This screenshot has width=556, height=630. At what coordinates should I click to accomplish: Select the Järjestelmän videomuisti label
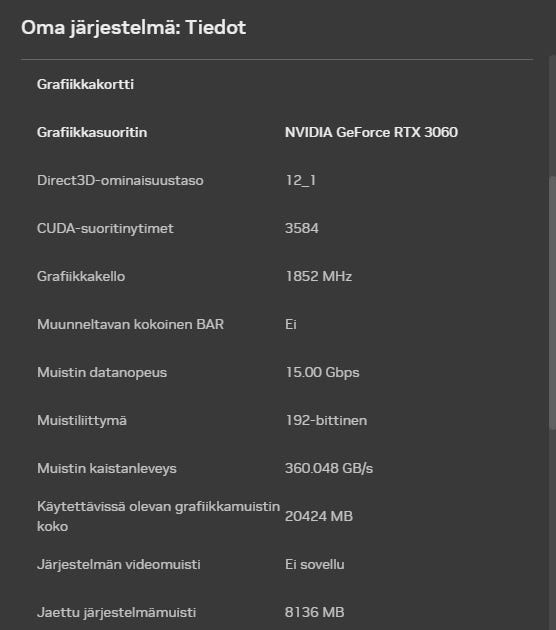coord(119,565)
